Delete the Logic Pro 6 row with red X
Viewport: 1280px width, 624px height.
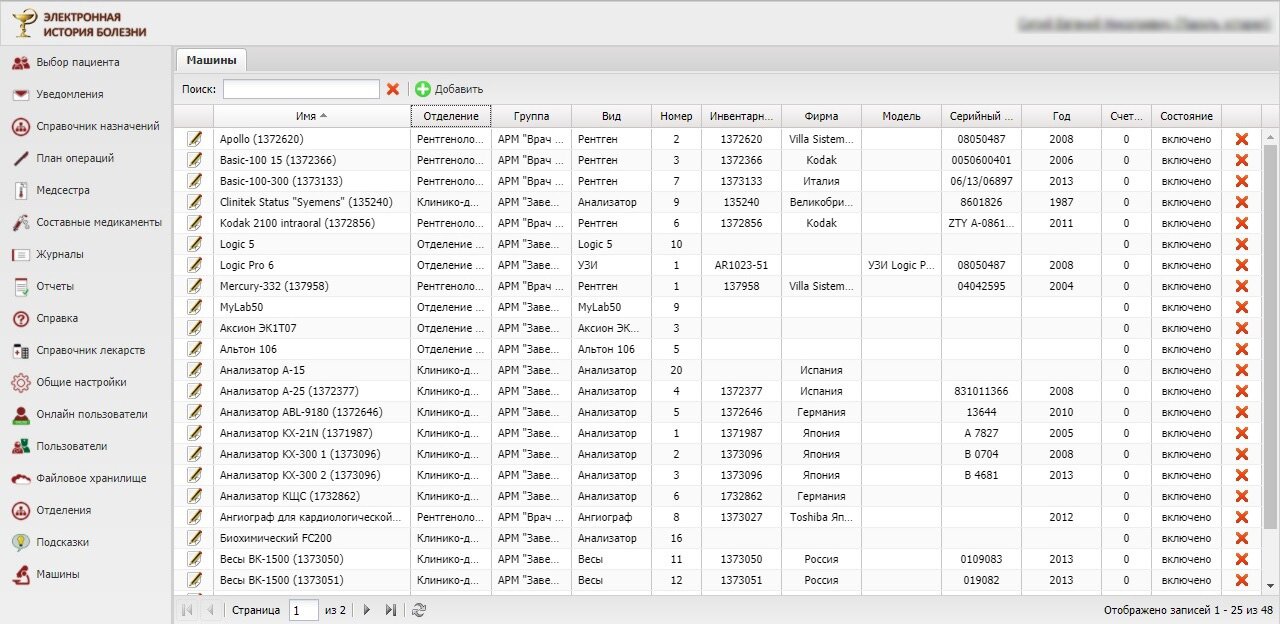click(x=1241, y=265)
